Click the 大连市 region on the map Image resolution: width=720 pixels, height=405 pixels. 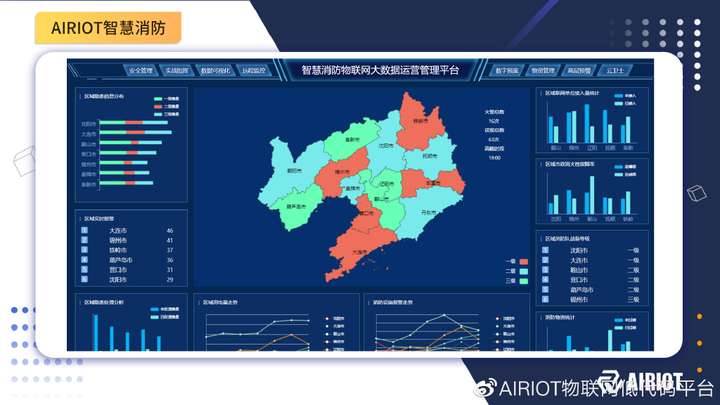[x=360, y=252]
